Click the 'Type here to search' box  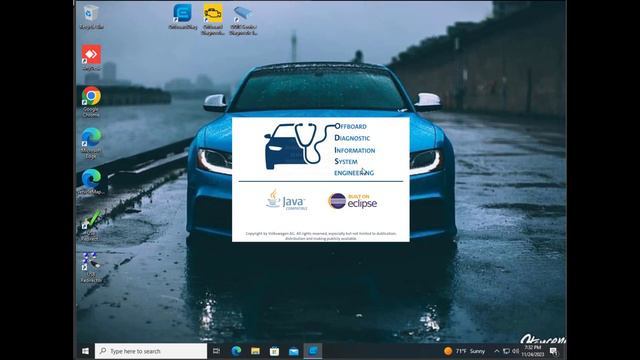tap(151, 351)
